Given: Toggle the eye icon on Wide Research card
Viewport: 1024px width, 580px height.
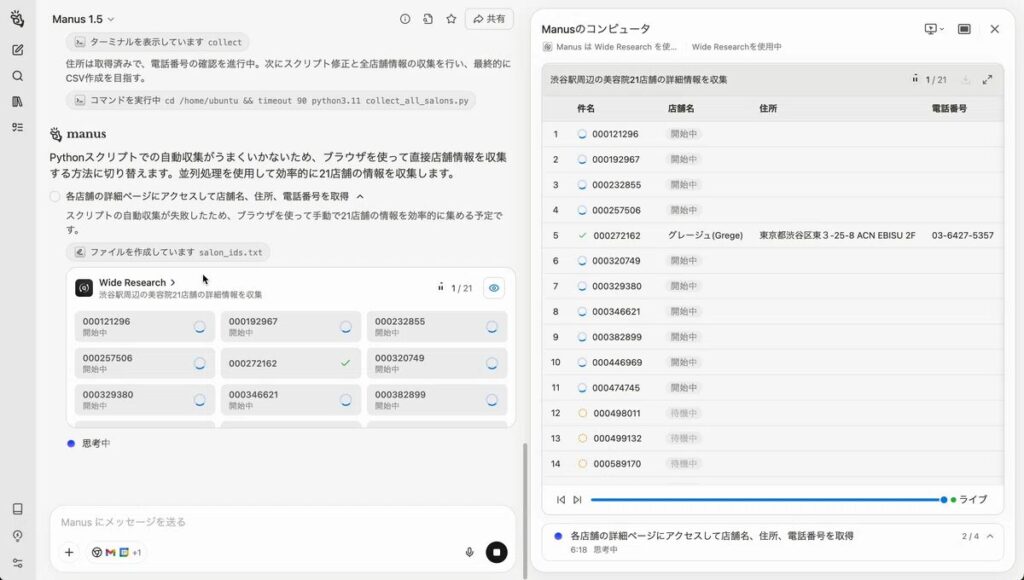Looking at the screenshot, I should (x=493, y=288).
